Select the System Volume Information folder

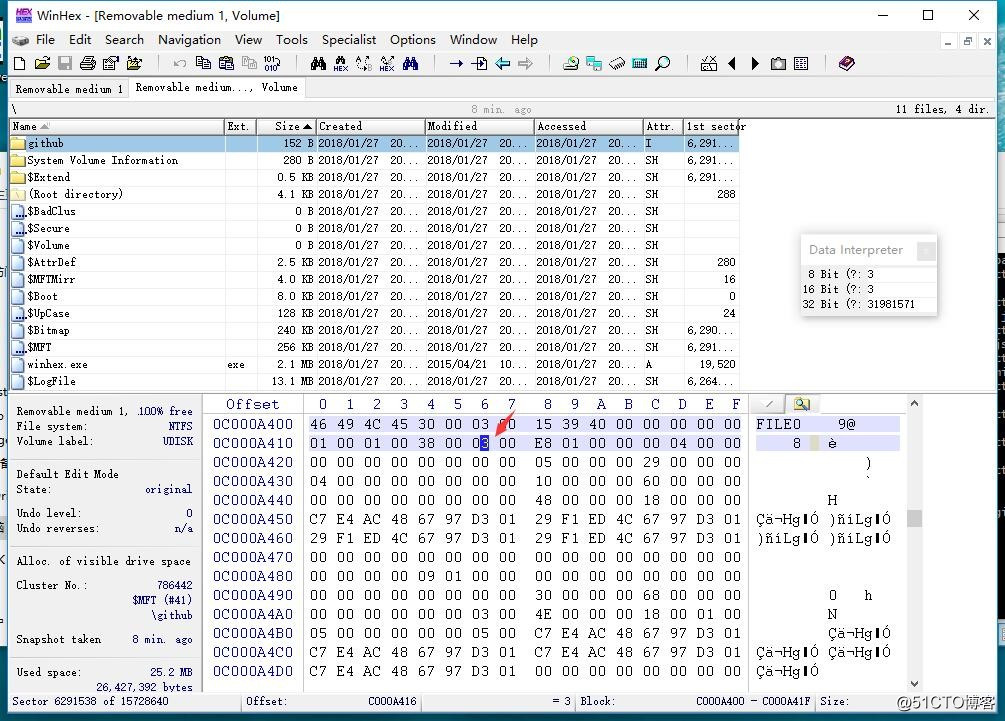374,160
